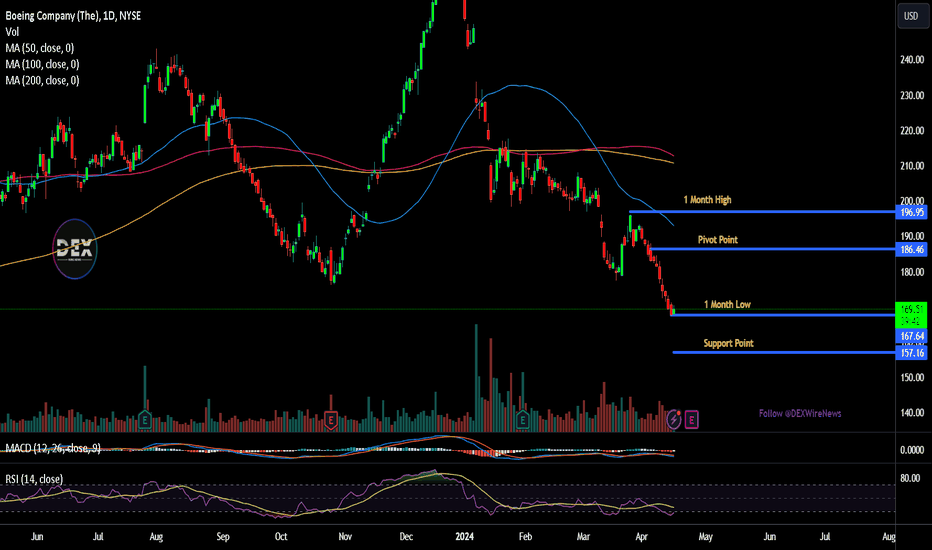Click the 167.64 price tag
The width and height of the screenshot is (932, 550).
[x=912, y=337]
